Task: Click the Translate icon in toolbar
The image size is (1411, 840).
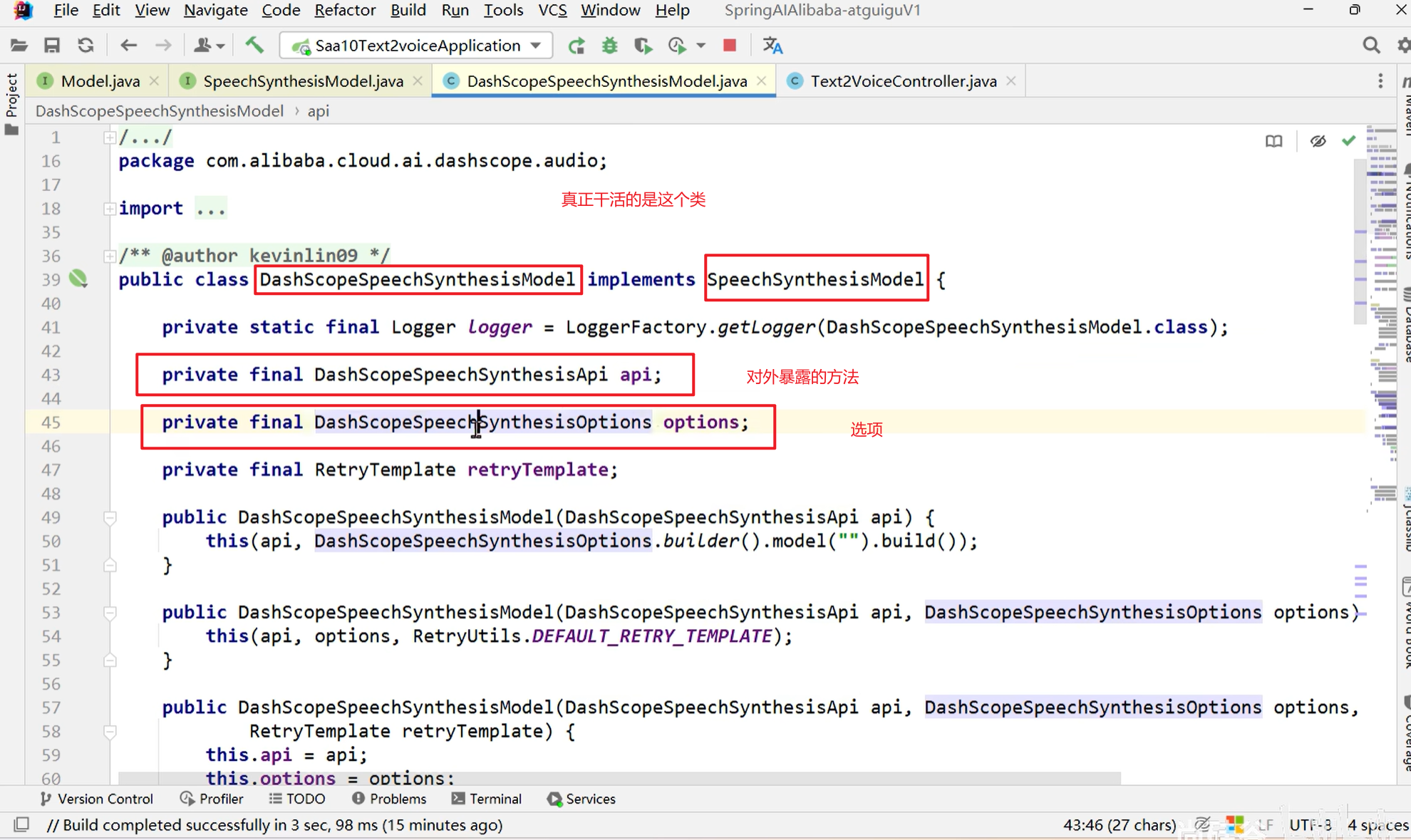Action: (772, 46)
